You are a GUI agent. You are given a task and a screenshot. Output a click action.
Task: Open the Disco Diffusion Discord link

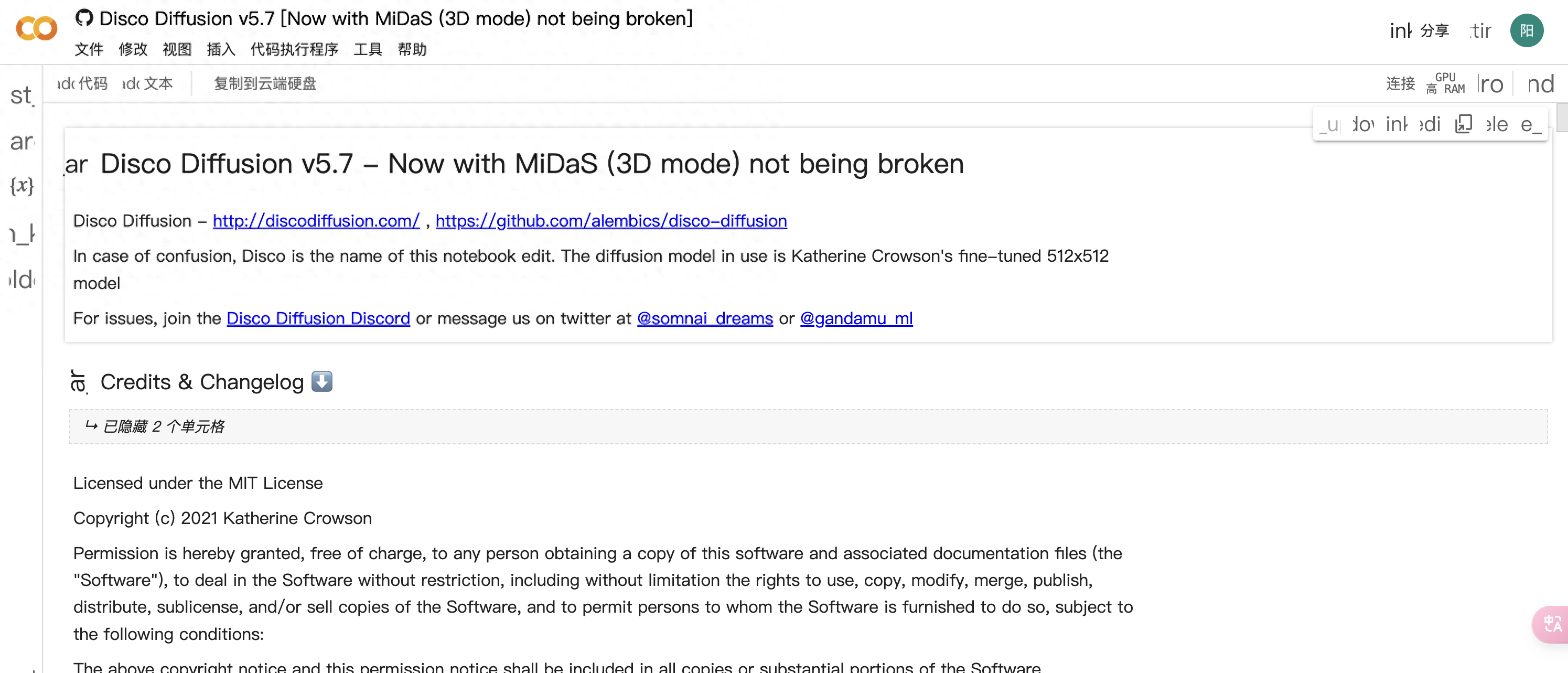tap(318, 318)
